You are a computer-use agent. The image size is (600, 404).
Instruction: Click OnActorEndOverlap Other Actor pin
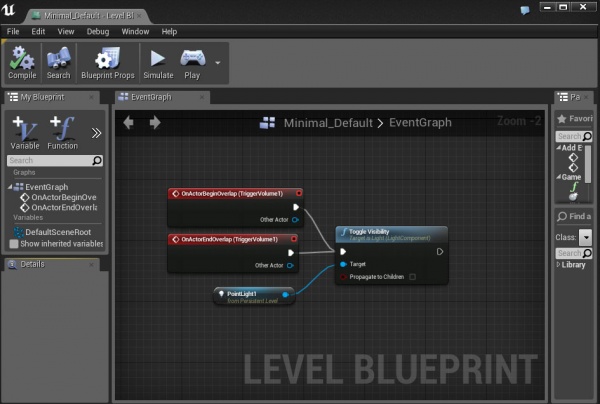pos(290,265)
